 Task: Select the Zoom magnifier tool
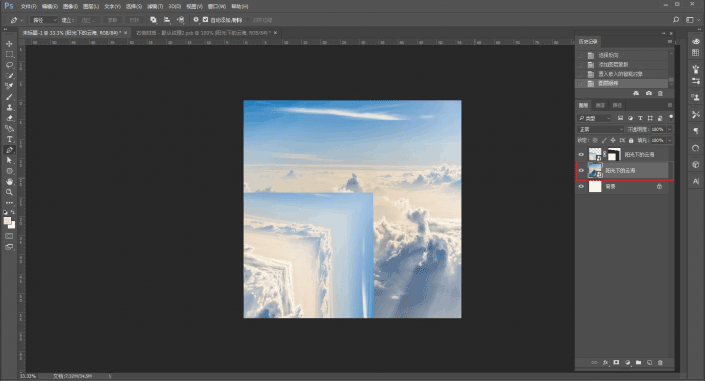pos(9,192)
